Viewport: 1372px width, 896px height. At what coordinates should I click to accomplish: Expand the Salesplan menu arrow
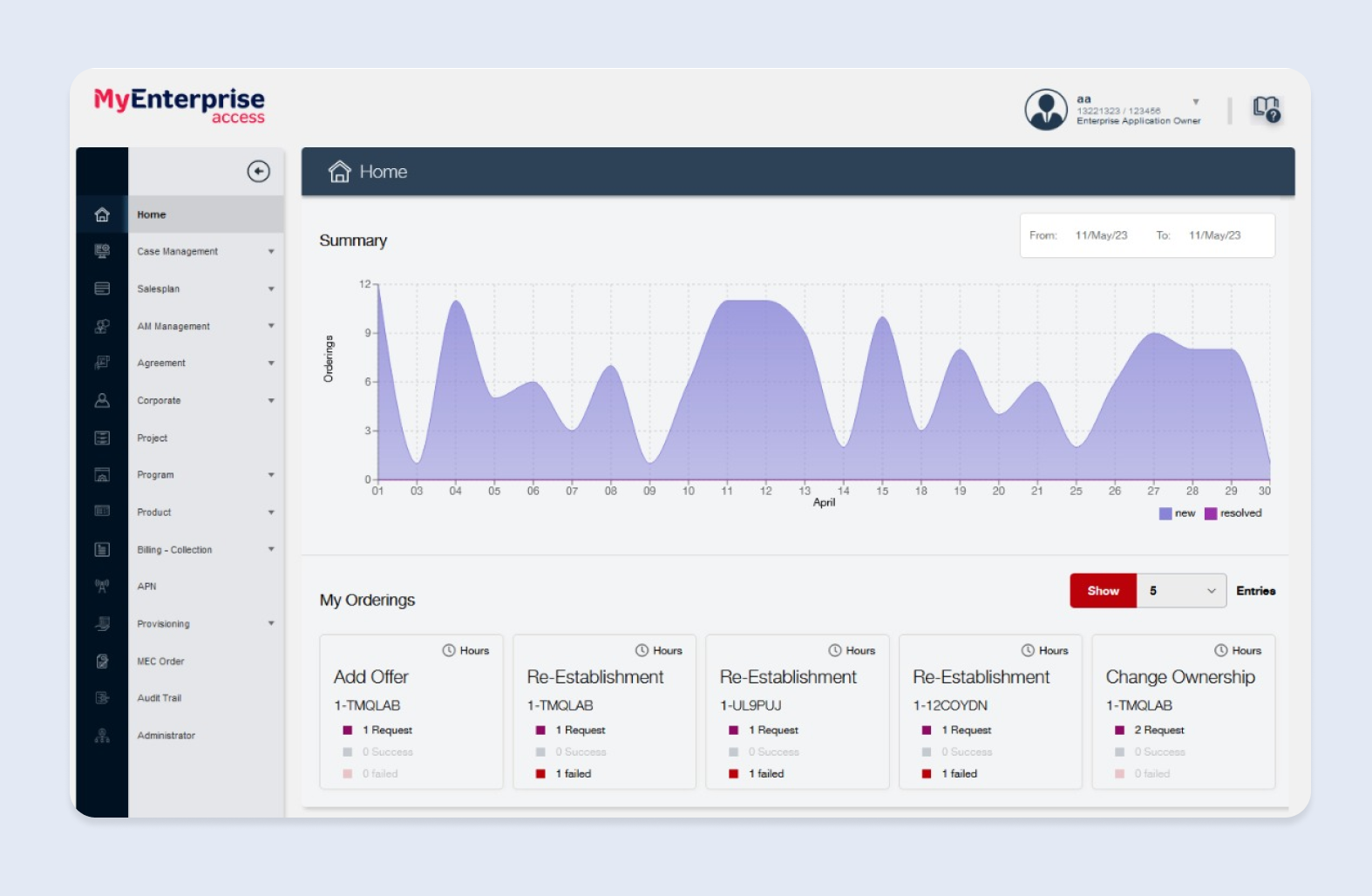(x=271, y=288)
